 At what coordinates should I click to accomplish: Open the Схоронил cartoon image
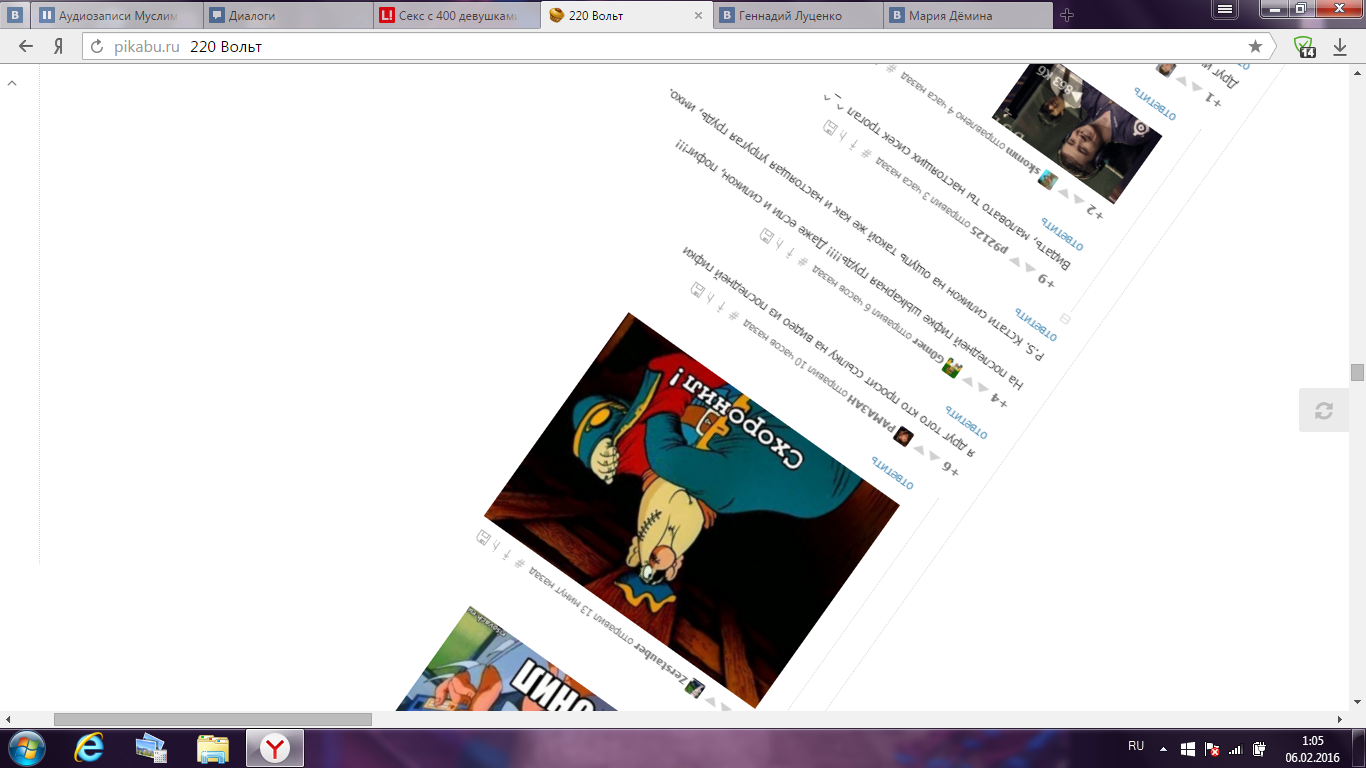(692, 510)
